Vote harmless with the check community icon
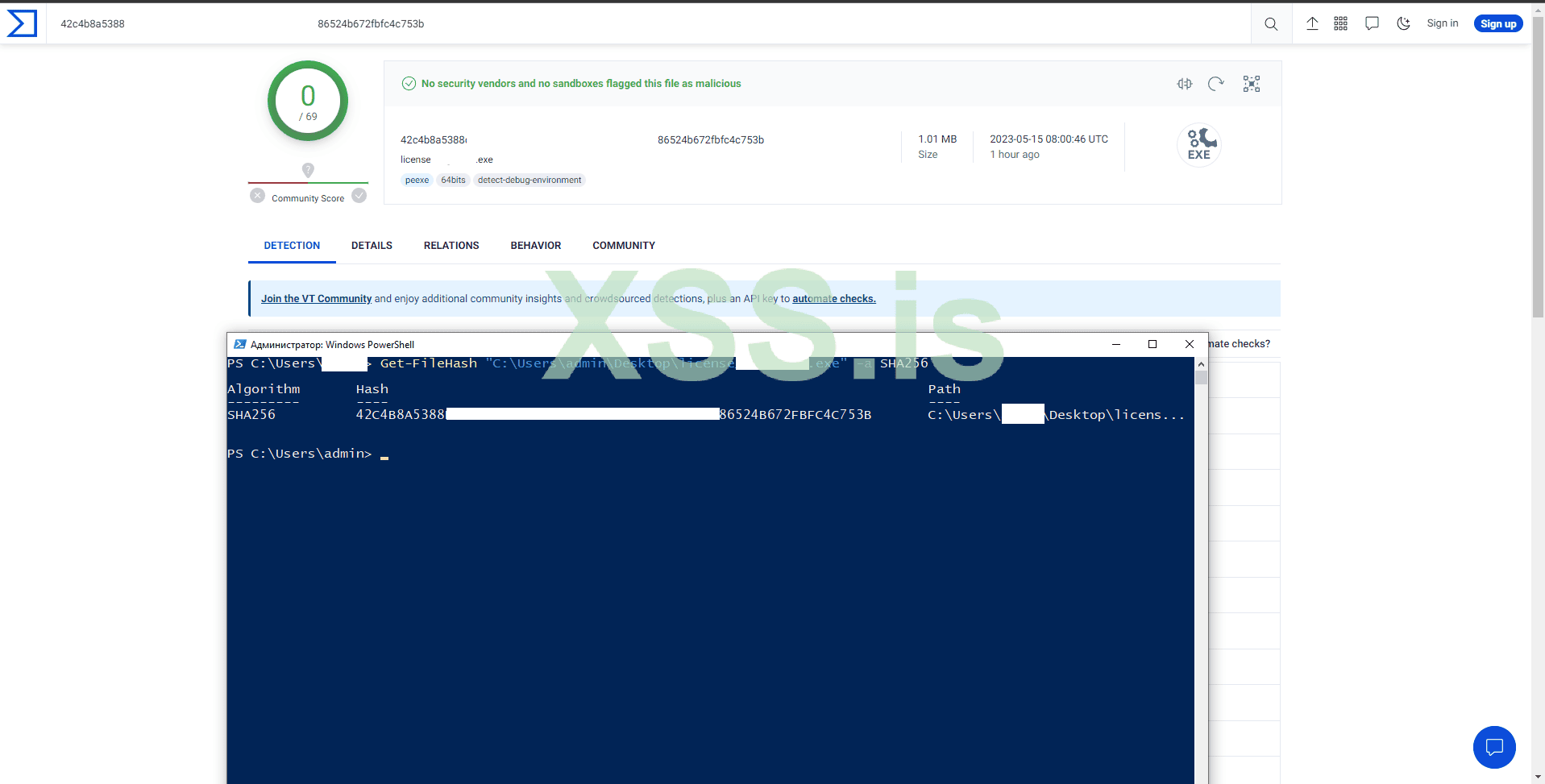The image size is (1545, 784). pos(359,196)
